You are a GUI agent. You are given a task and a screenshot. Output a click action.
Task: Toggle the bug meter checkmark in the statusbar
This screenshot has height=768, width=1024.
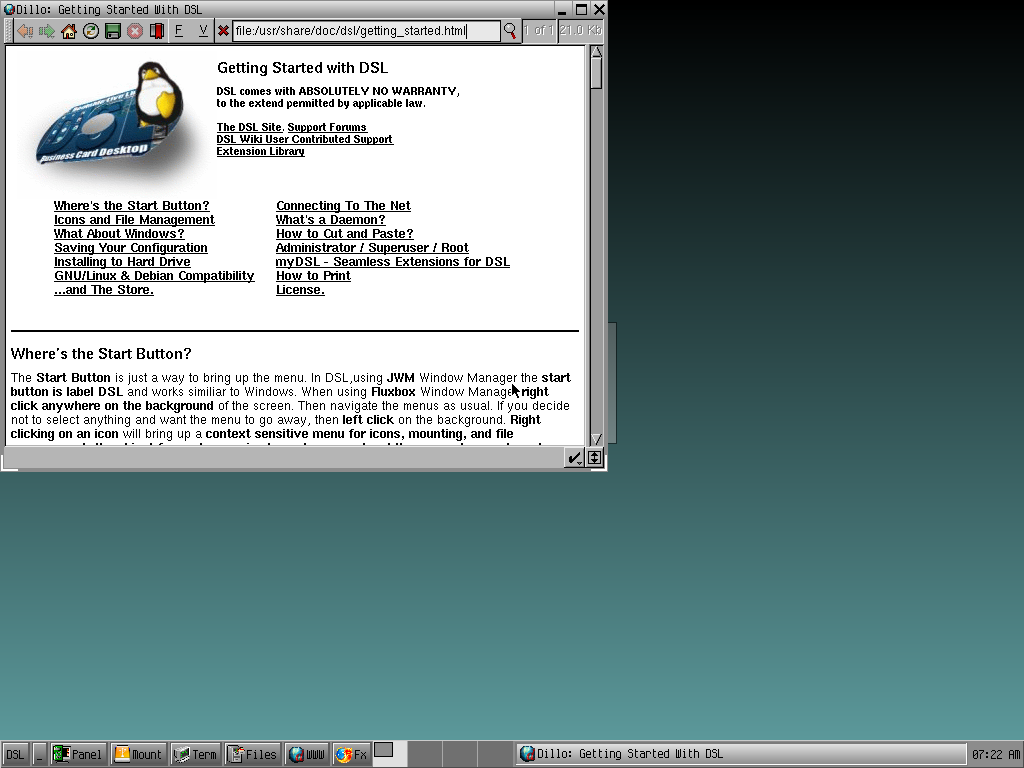573,458
